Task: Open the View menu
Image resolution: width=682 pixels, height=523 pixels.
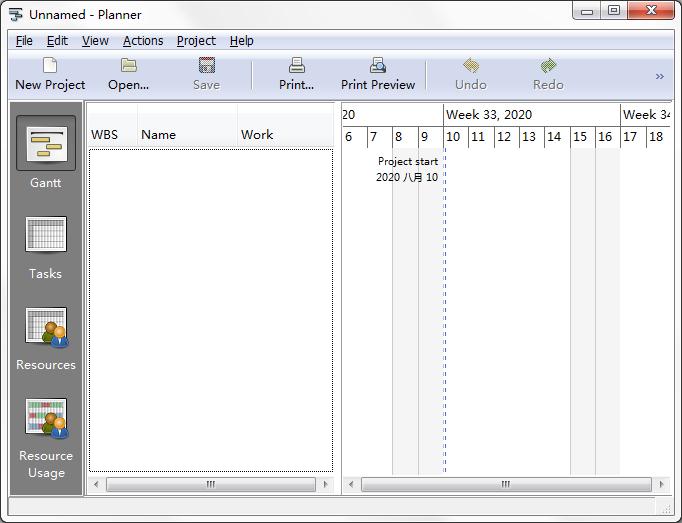Action: pyautogui.click(x=95, y=41)
